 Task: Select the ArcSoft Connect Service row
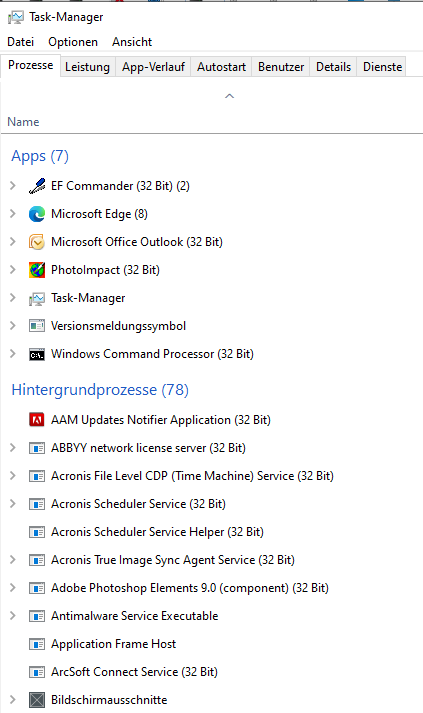pos(134,672)
